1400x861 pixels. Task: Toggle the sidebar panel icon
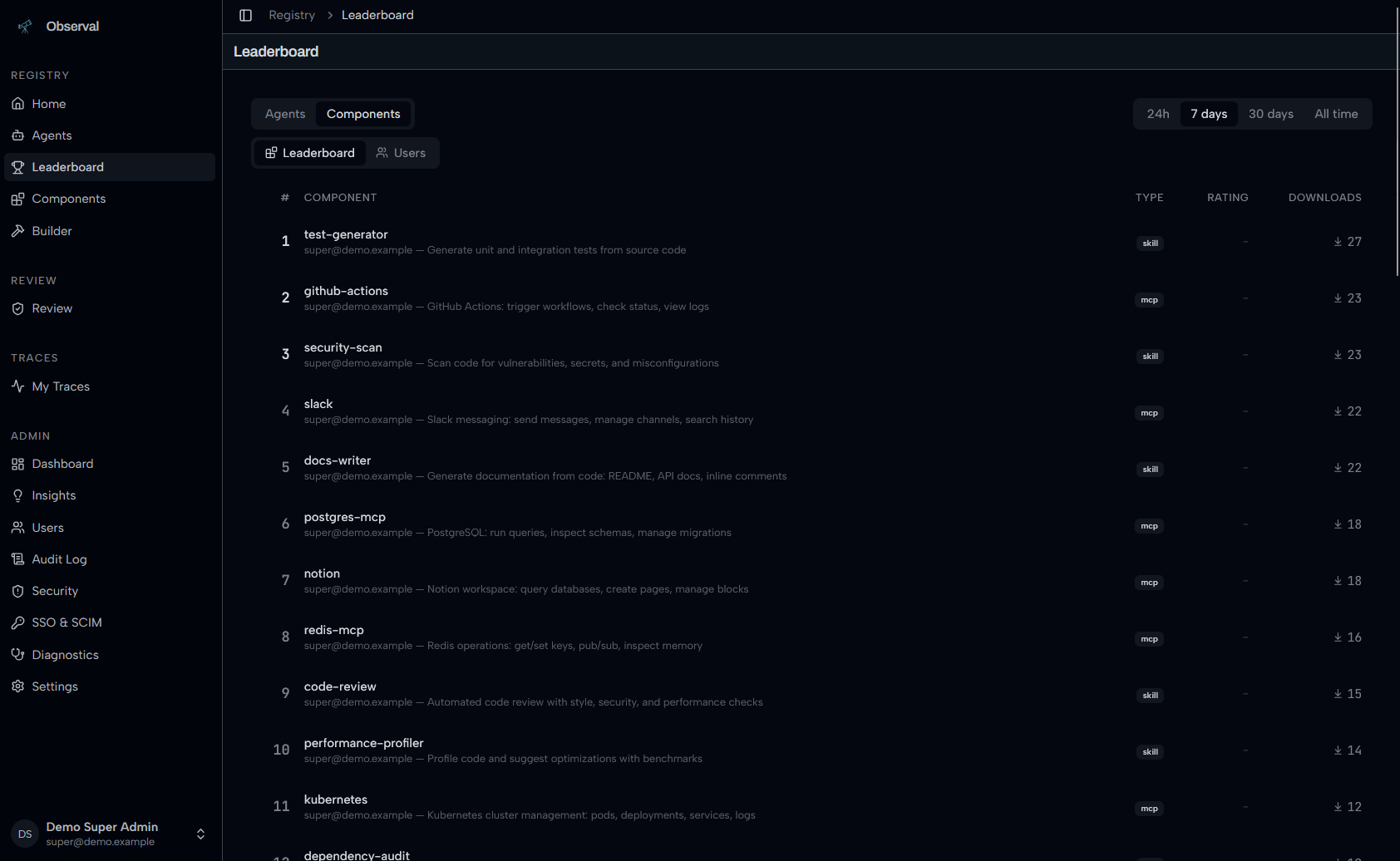[245, 15]
